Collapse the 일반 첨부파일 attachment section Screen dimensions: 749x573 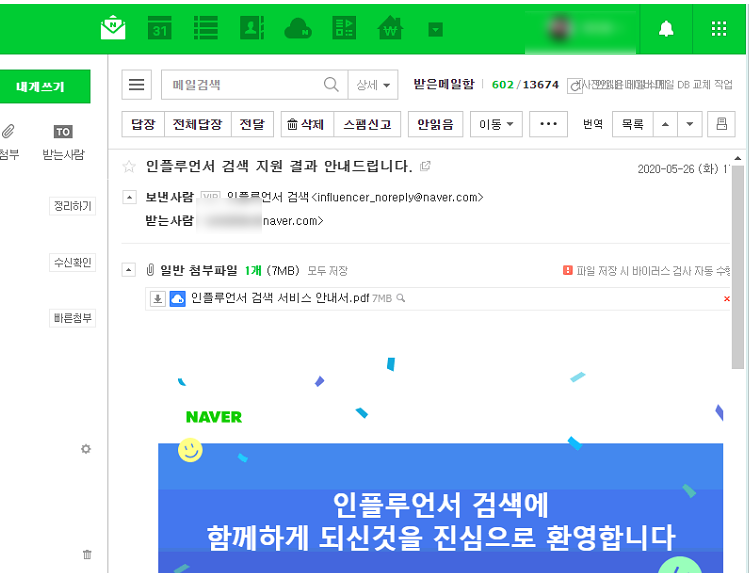click(x=128, y=270)
